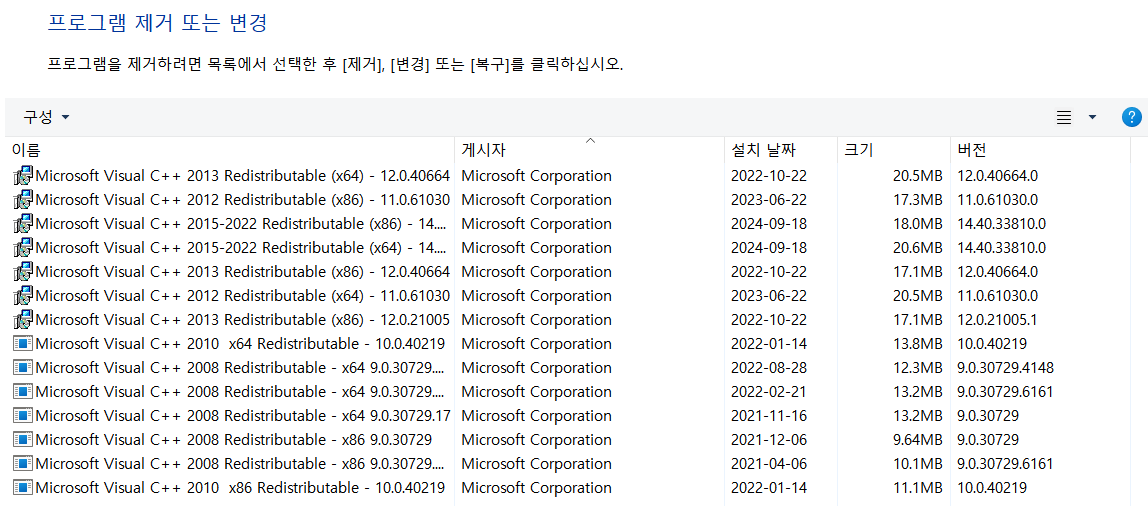1148x506 pixels.
Task: Click icon of Visual C++ 2008 x64 9.0.30729.17
Action: (23, 416)
